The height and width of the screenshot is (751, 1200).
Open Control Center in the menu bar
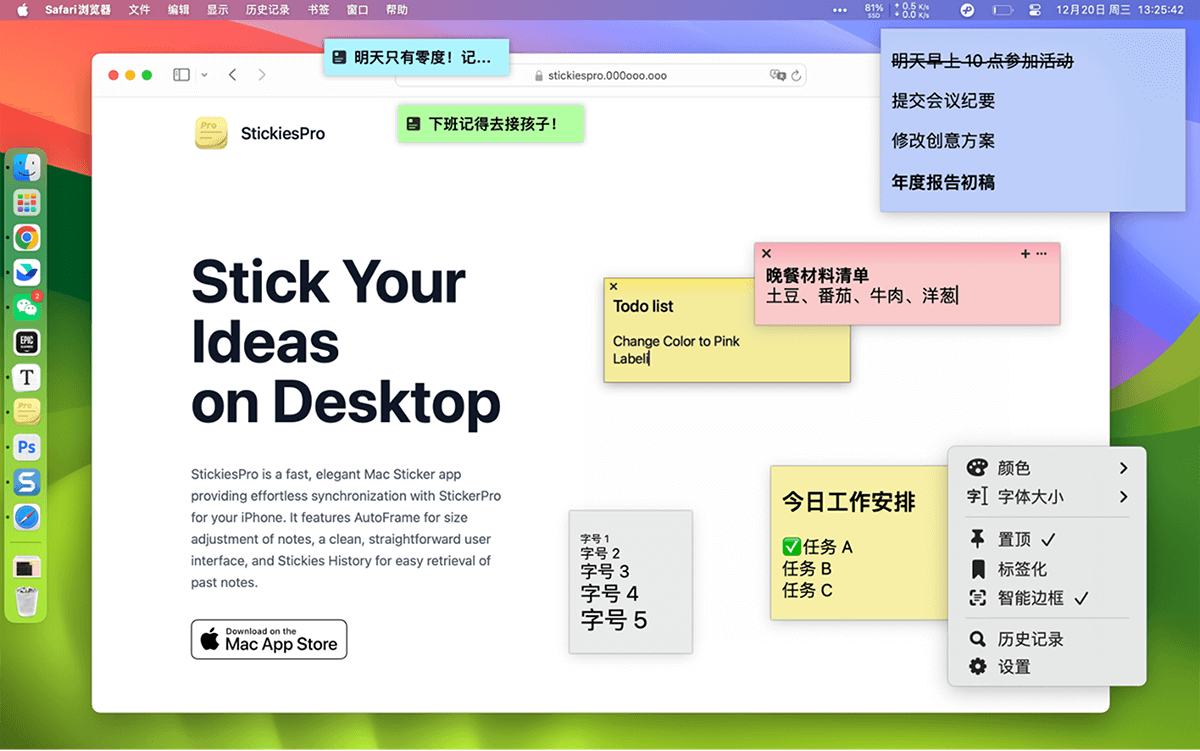[x=1034, y=10]
